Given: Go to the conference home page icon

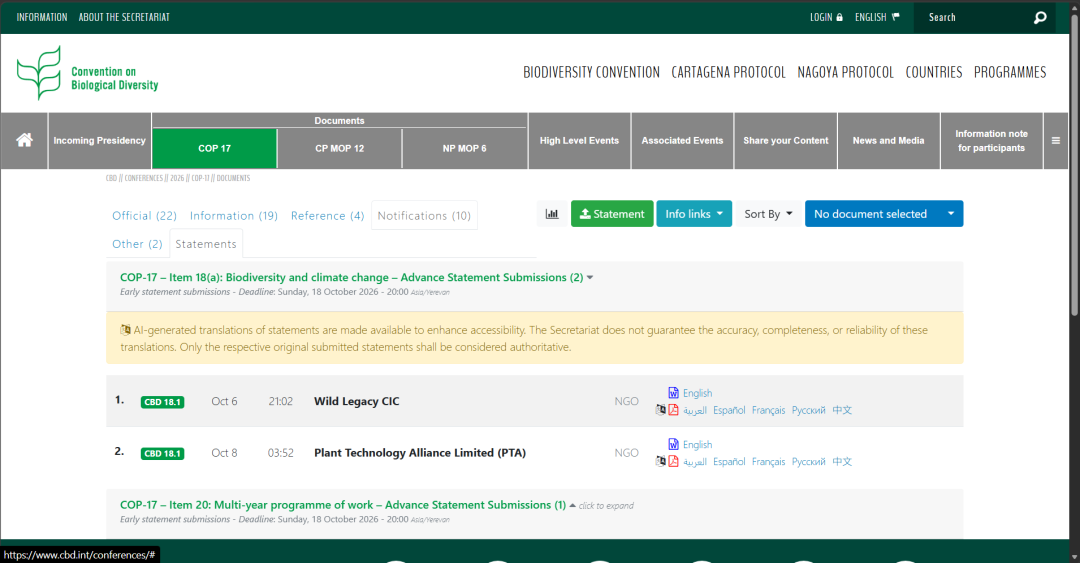Looking at the screenshot, I should [x=24, y=141].
